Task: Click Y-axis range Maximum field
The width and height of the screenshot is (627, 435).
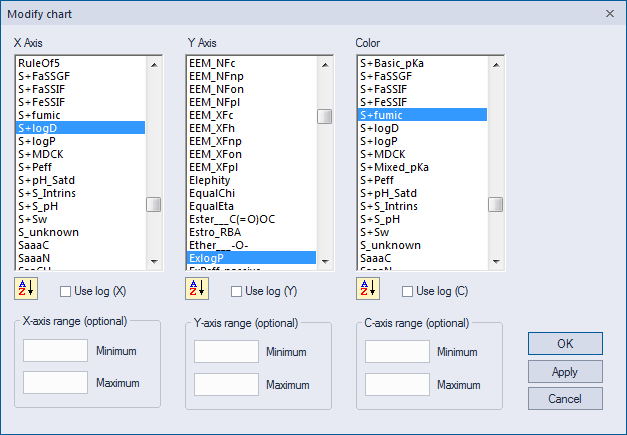Action: click(x=226, y=385)
